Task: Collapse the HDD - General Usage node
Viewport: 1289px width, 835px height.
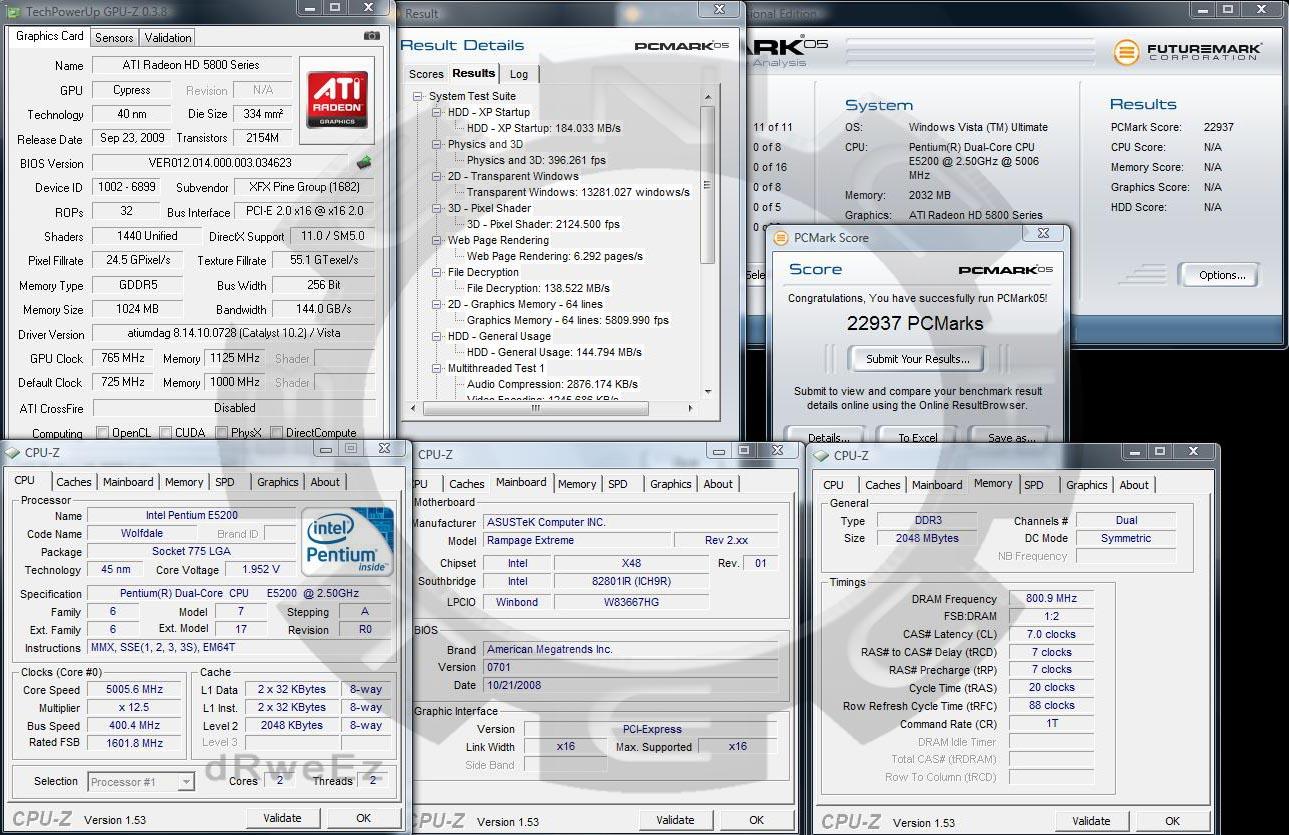Action: click(x=436, y=336)
